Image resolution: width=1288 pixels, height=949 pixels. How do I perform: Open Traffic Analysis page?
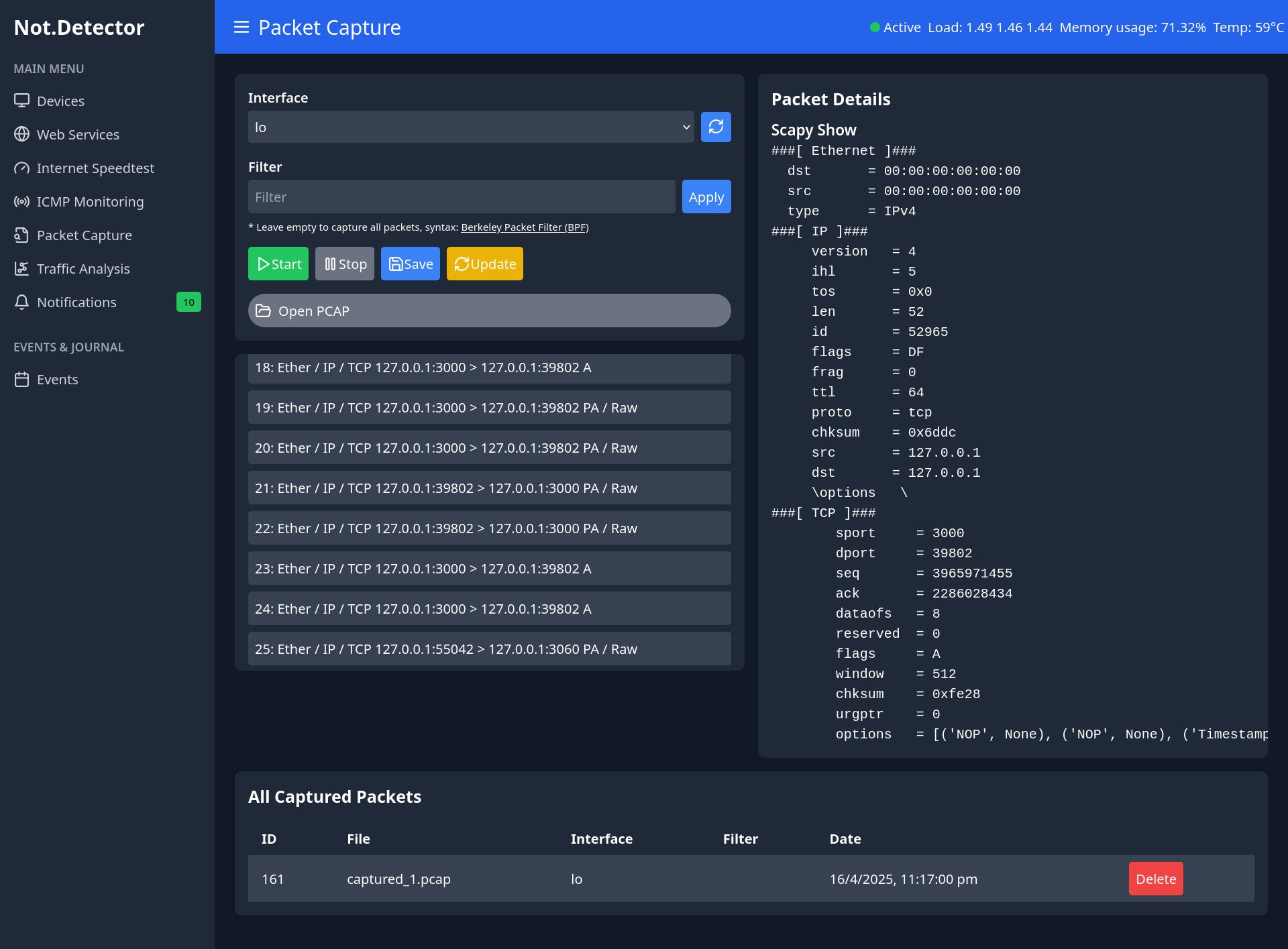pyautogui.click(x=107, y=268)
